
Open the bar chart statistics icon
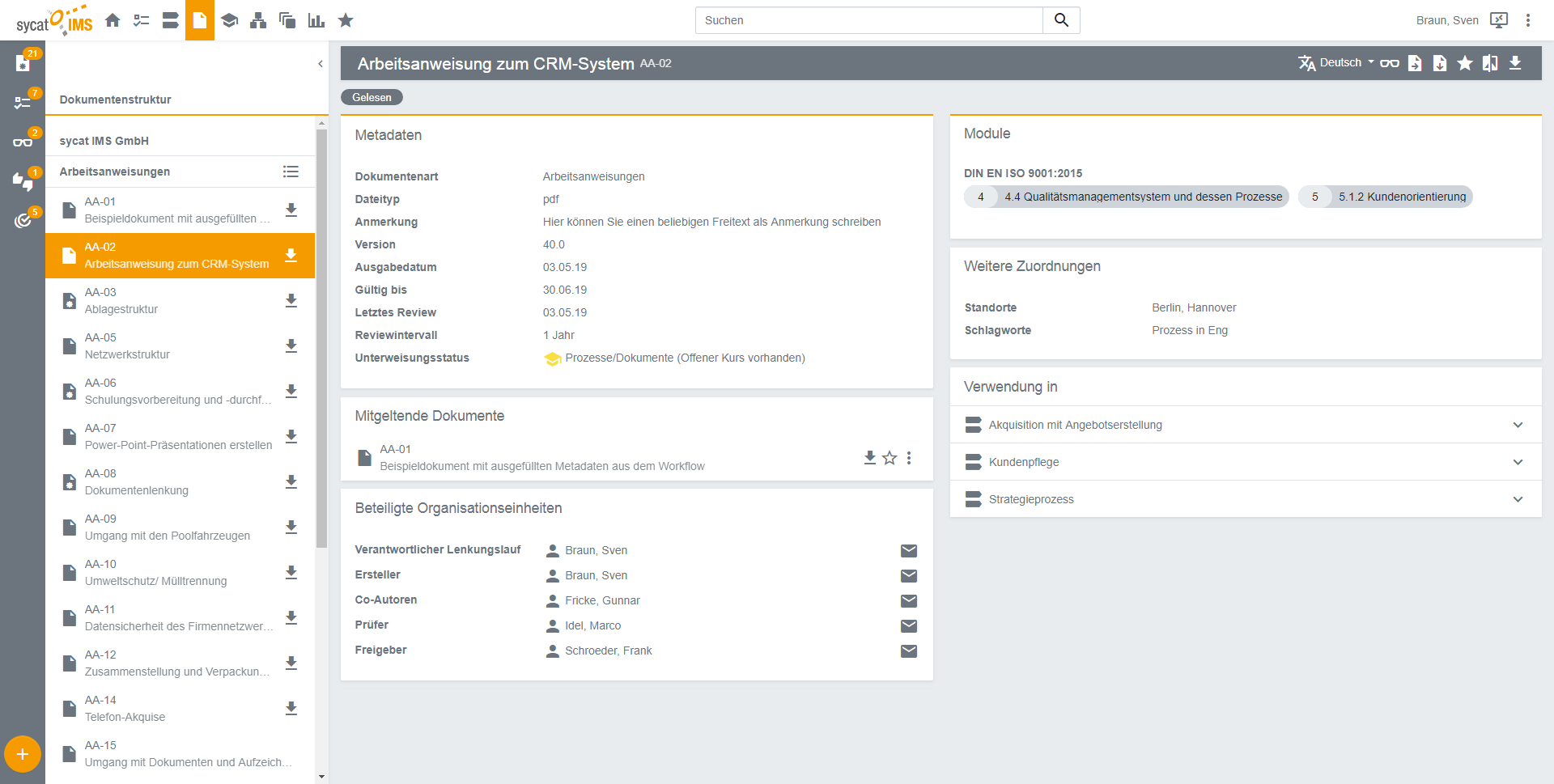click(x=316, y=20)
